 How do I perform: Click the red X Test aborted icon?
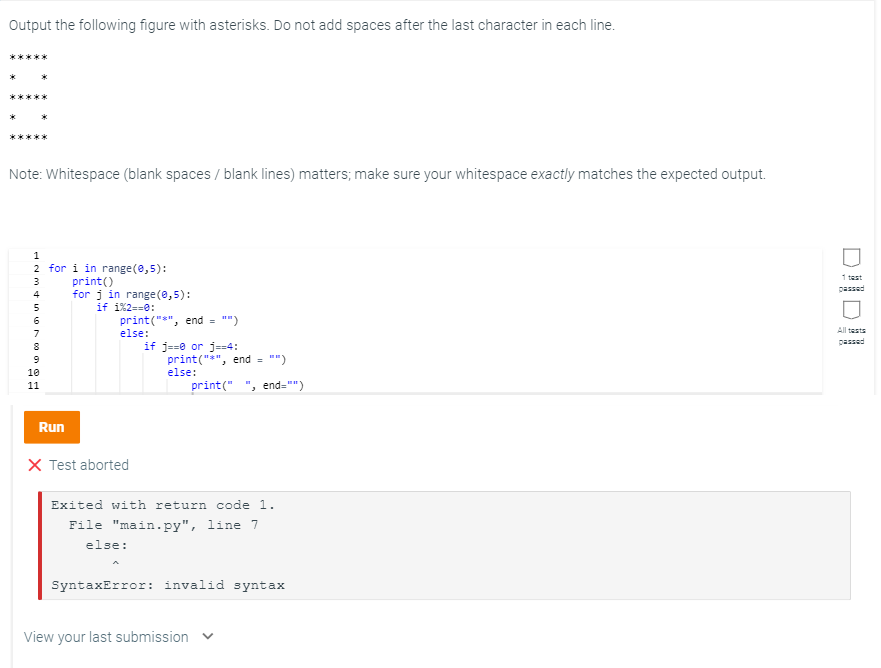tap(35, 465)
